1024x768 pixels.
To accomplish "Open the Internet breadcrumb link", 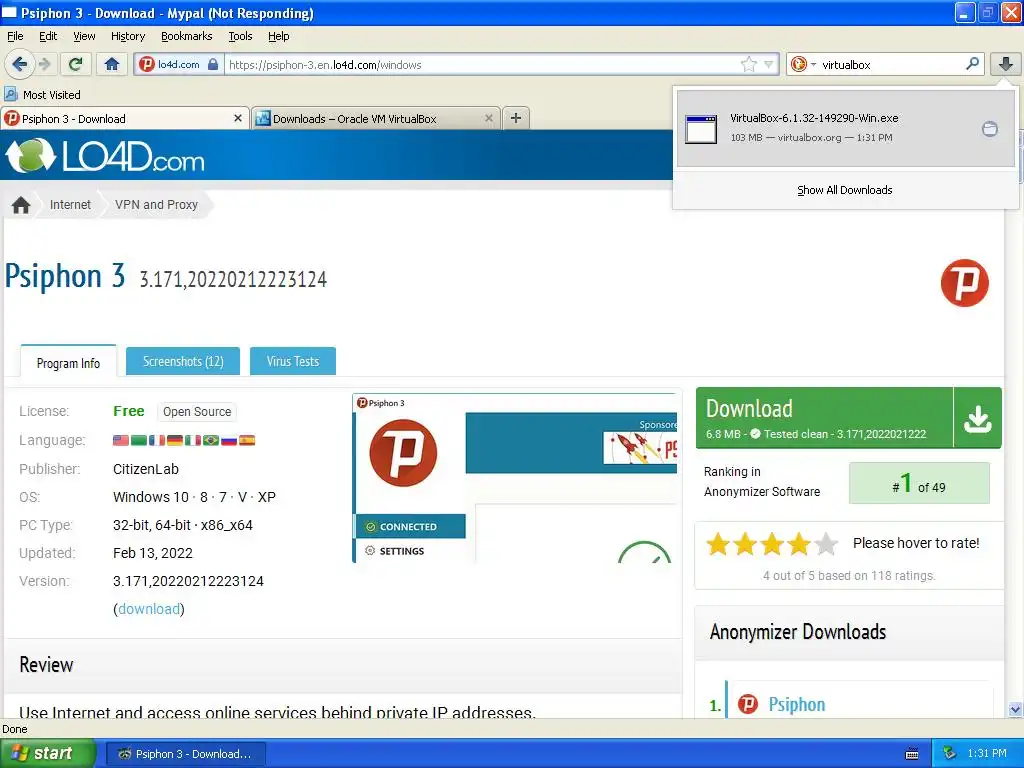I will (70, 204).
